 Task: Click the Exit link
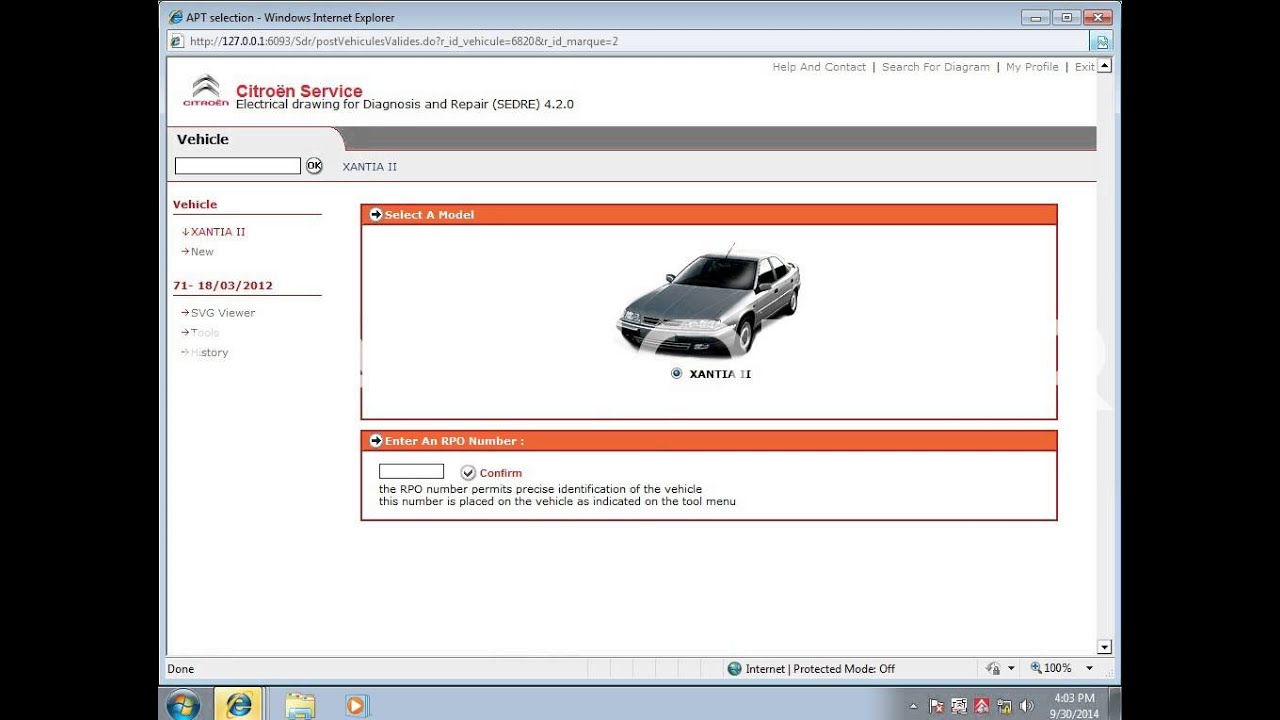pos(1084,67)
